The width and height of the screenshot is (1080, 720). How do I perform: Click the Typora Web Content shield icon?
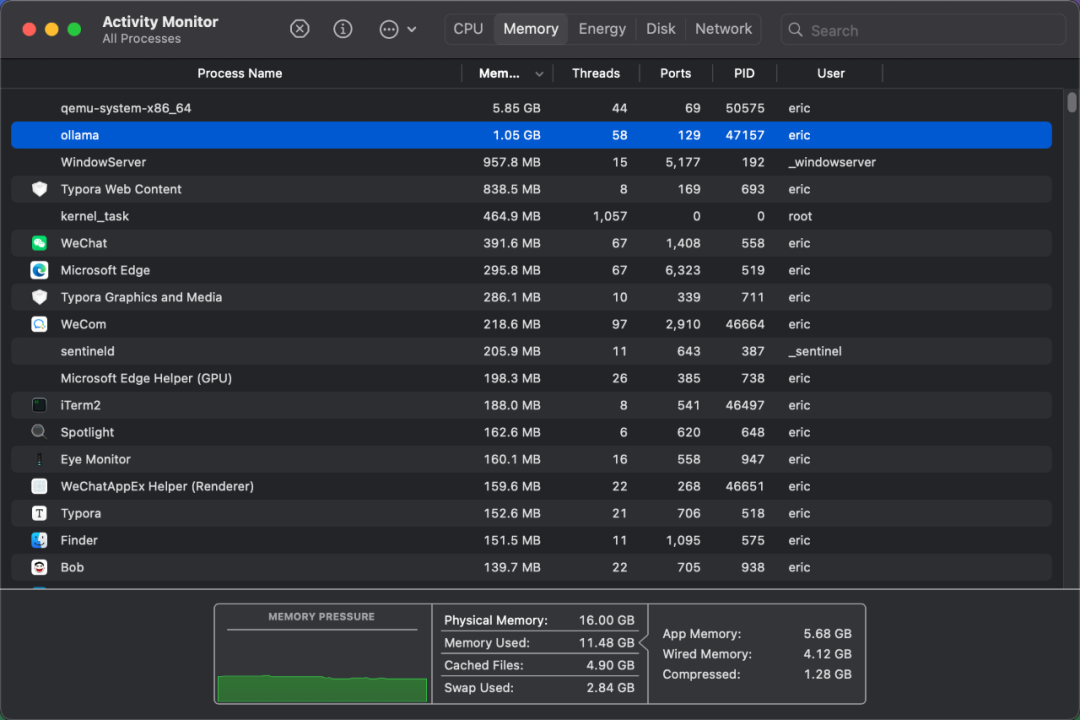pos(39,189)
